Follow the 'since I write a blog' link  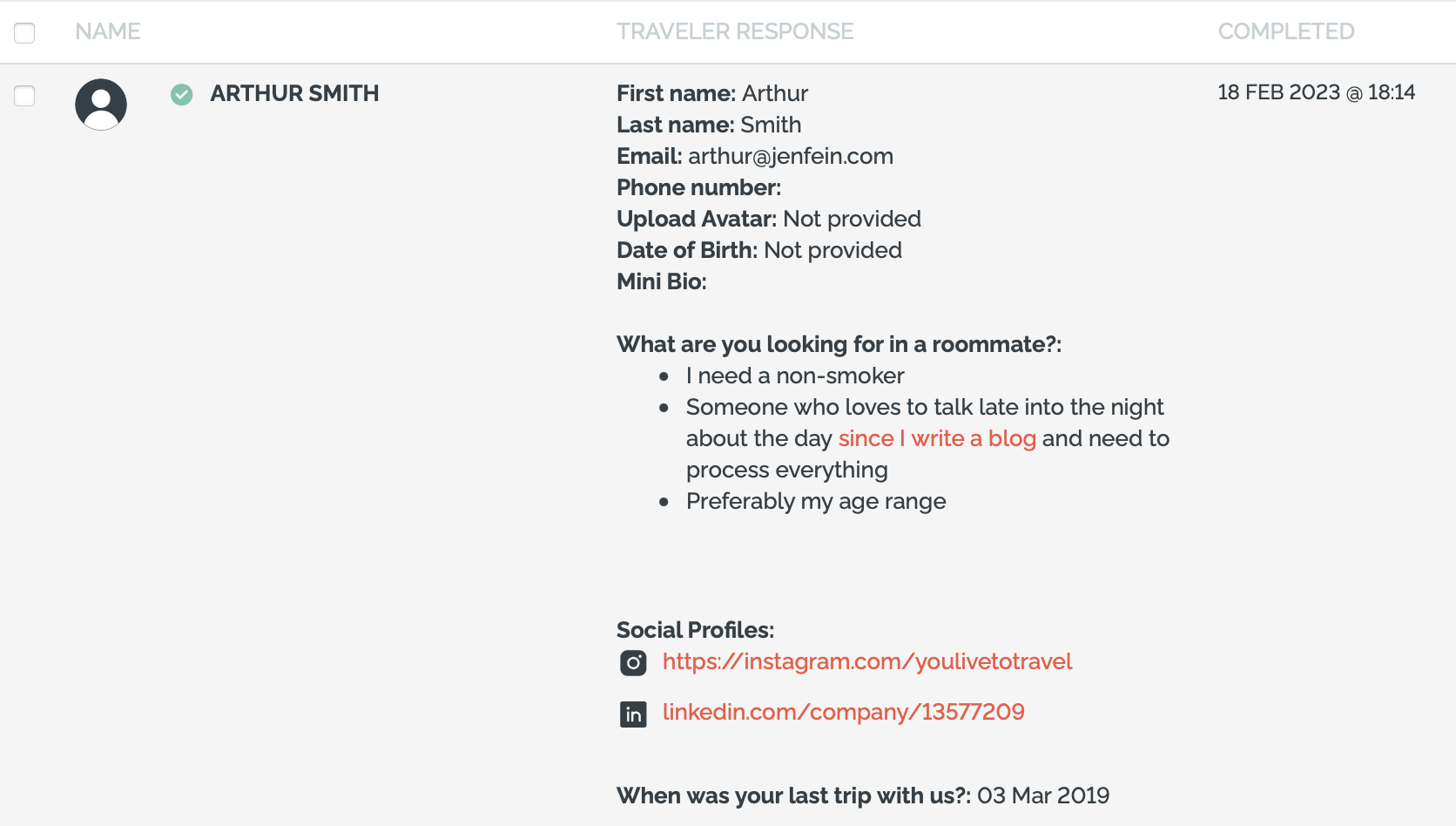[937, 438]
